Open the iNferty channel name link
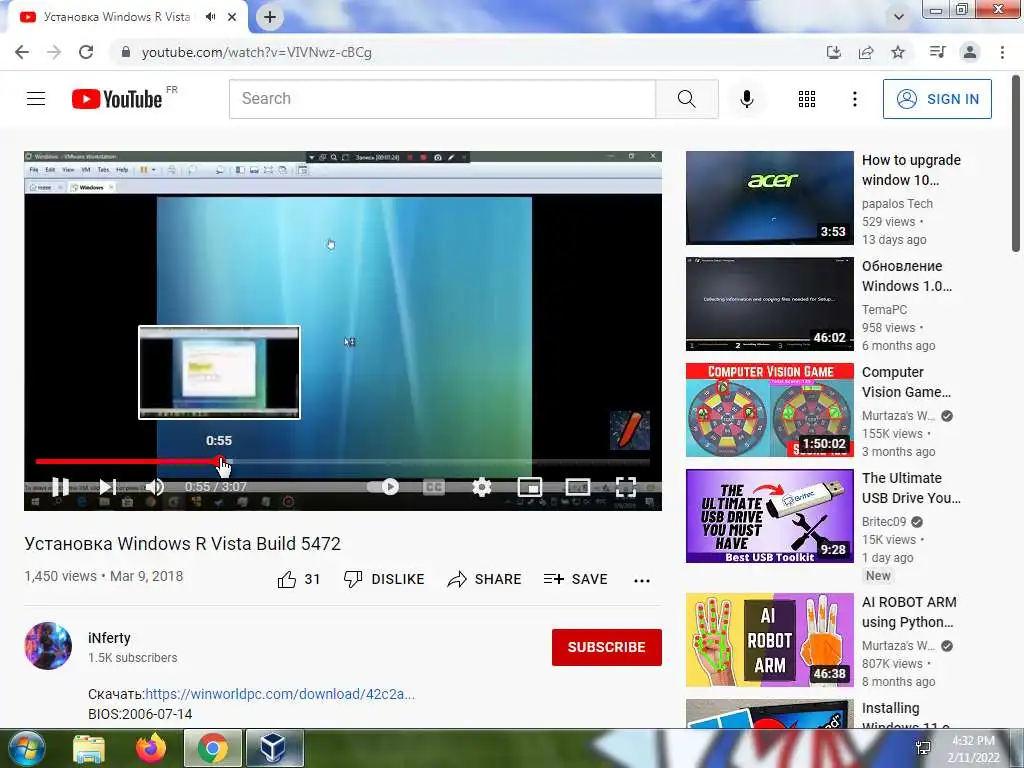1024x768 pixels. click(109, 638)
